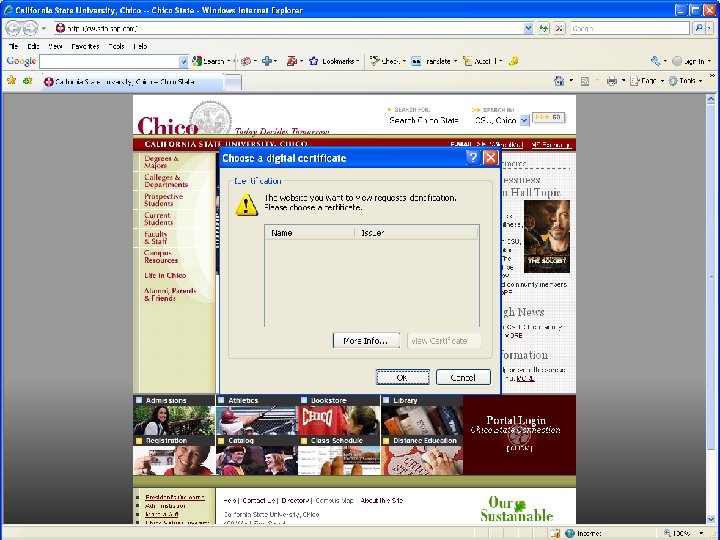Click the OK button in certificate dialog
720x540 pixels.
tap(402, 377)
